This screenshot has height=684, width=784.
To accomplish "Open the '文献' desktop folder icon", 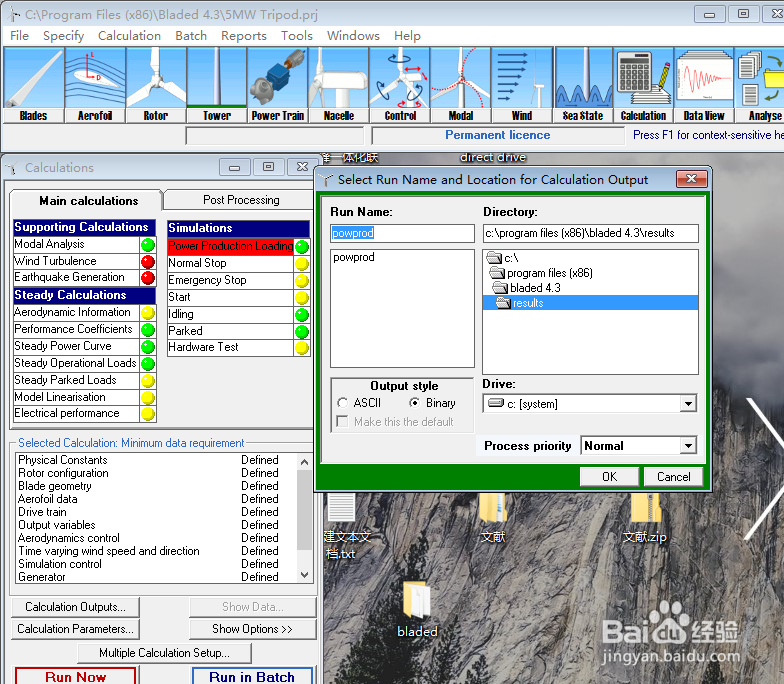I will [x=492, y=519].
